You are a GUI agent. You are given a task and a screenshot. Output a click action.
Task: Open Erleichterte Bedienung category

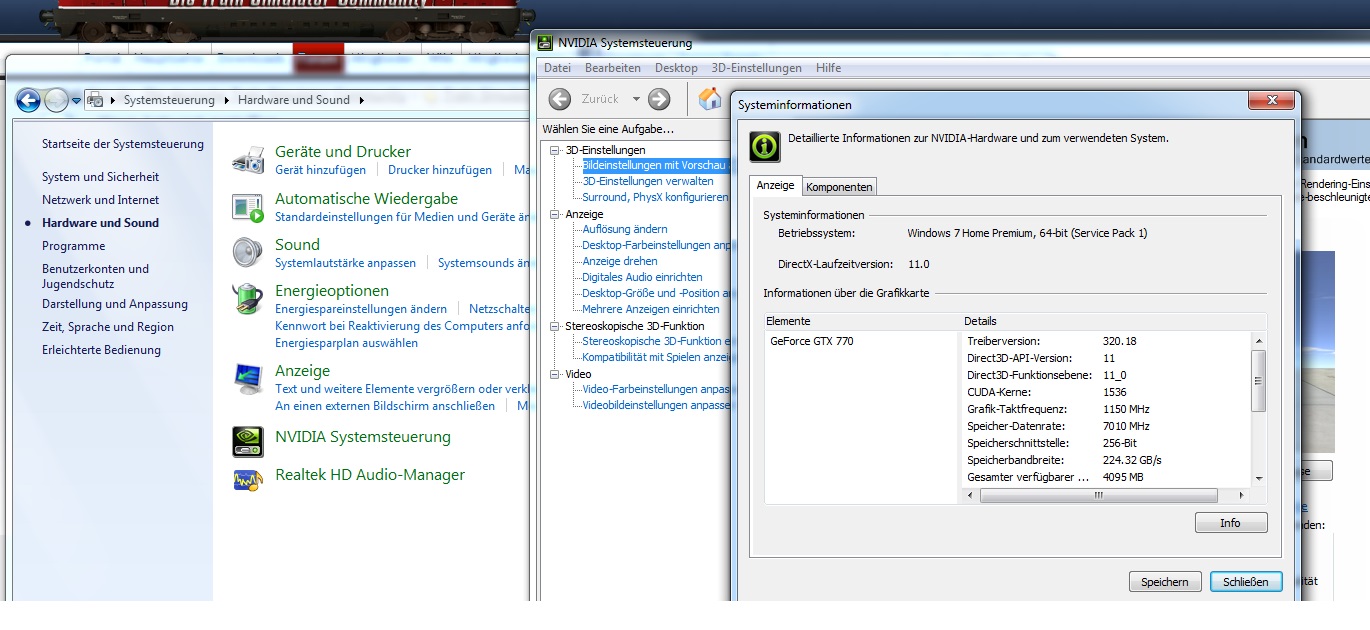(x=101, y=350)
